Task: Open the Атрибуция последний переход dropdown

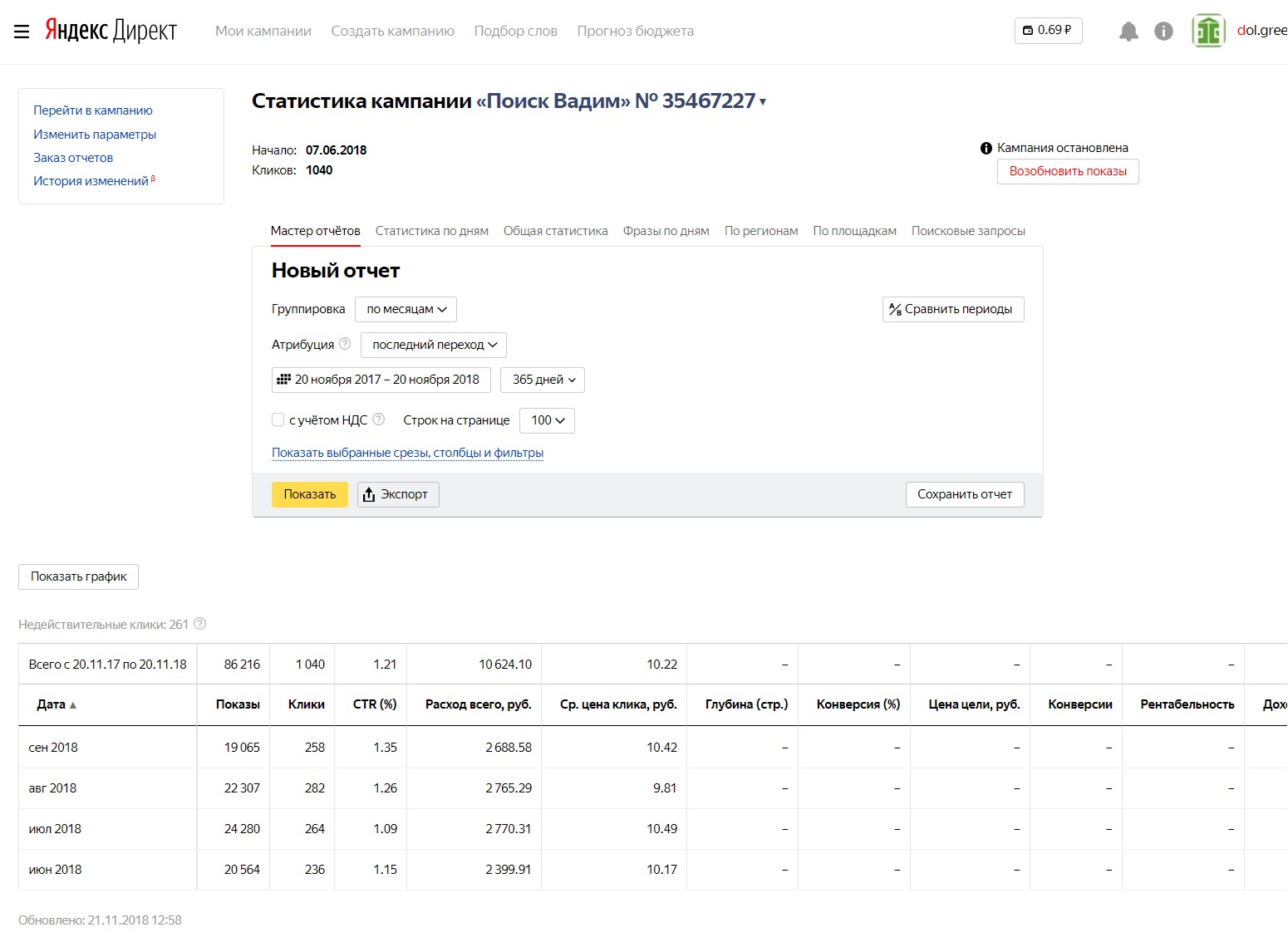Action: pyautogui.click(x=434, y=345)
